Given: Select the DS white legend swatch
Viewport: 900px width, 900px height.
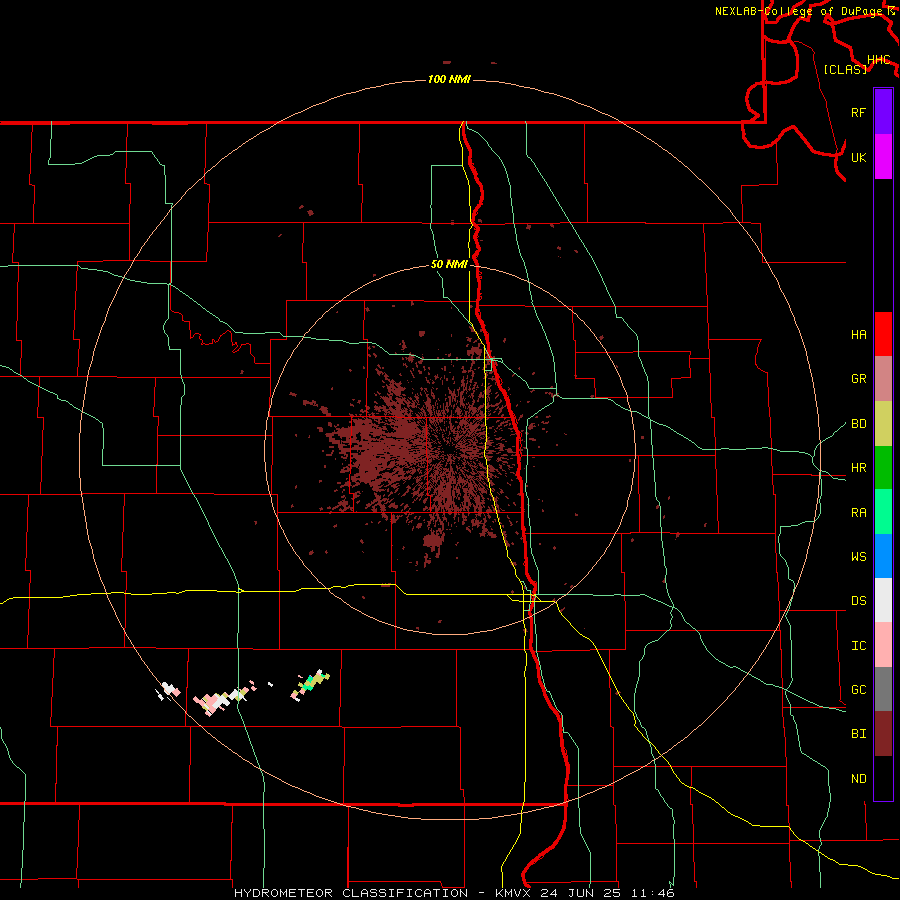Looking at the screenshot, I should pyautogui.click(x=883, y=600).
